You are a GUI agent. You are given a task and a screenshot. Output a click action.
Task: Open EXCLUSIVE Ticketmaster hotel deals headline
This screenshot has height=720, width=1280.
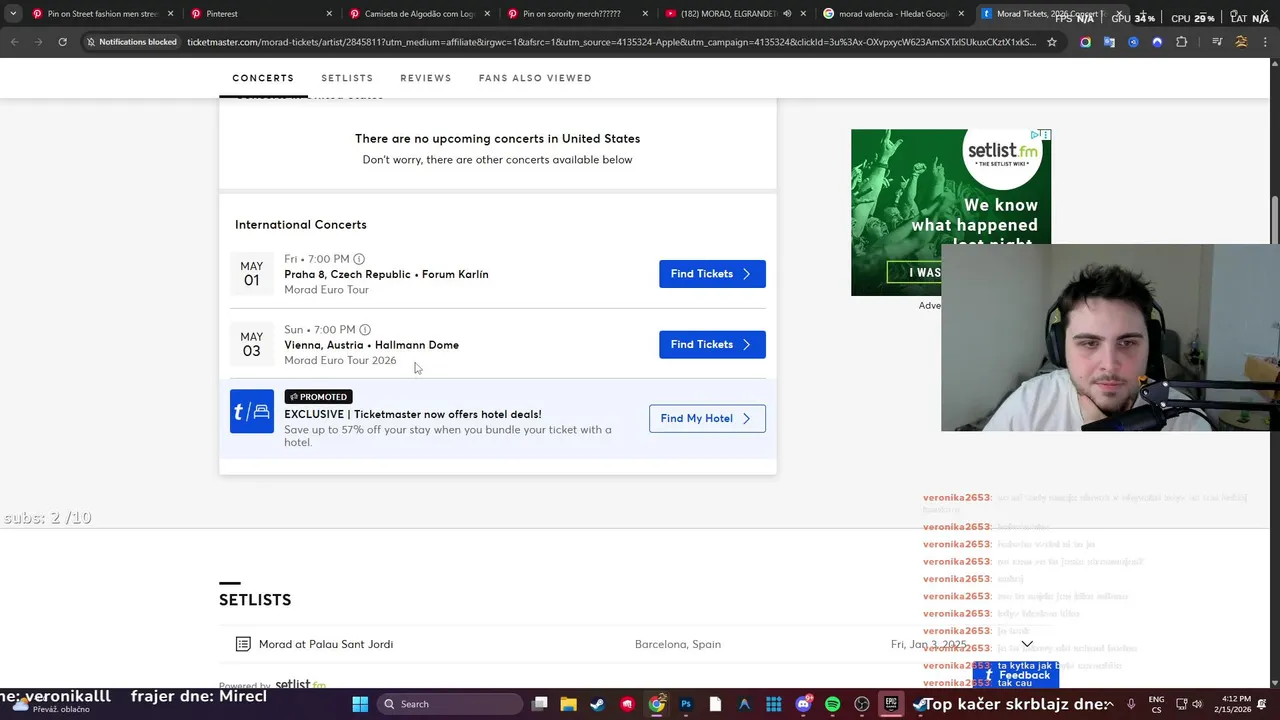pyautogui.click(x=413, y=414)
